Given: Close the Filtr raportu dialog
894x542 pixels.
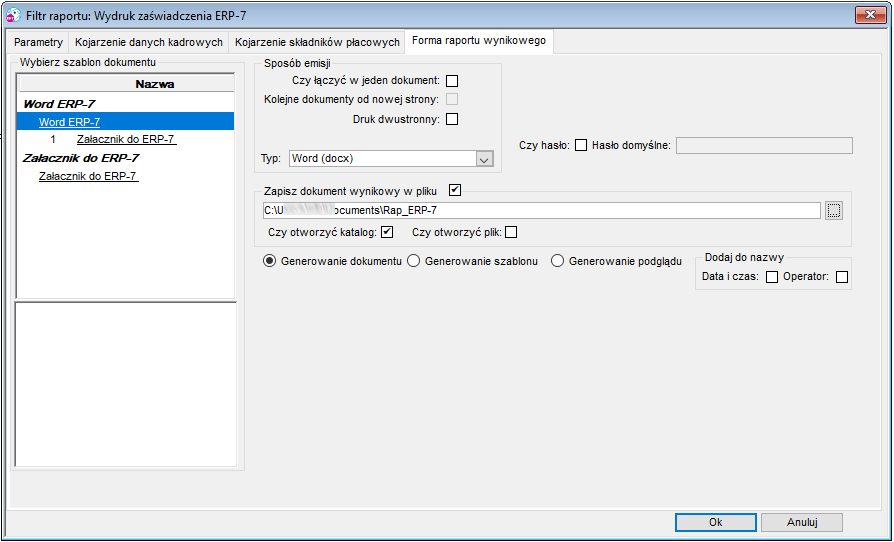Looking at the screenshot, I should 871,15.
